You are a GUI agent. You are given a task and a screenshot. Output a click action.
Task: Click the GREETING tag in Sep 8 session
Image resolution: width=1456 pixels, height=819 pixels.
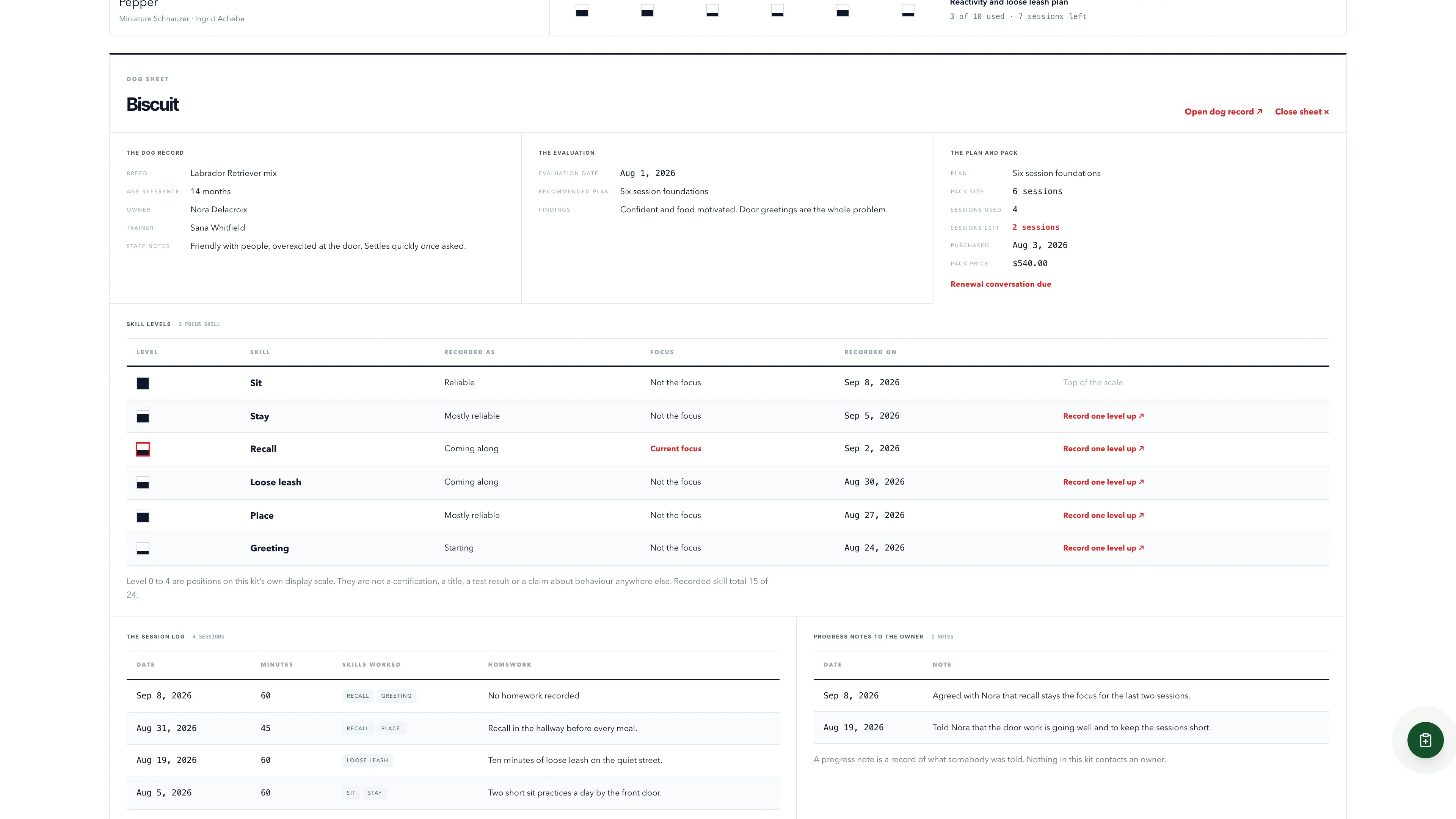point(396,696)
